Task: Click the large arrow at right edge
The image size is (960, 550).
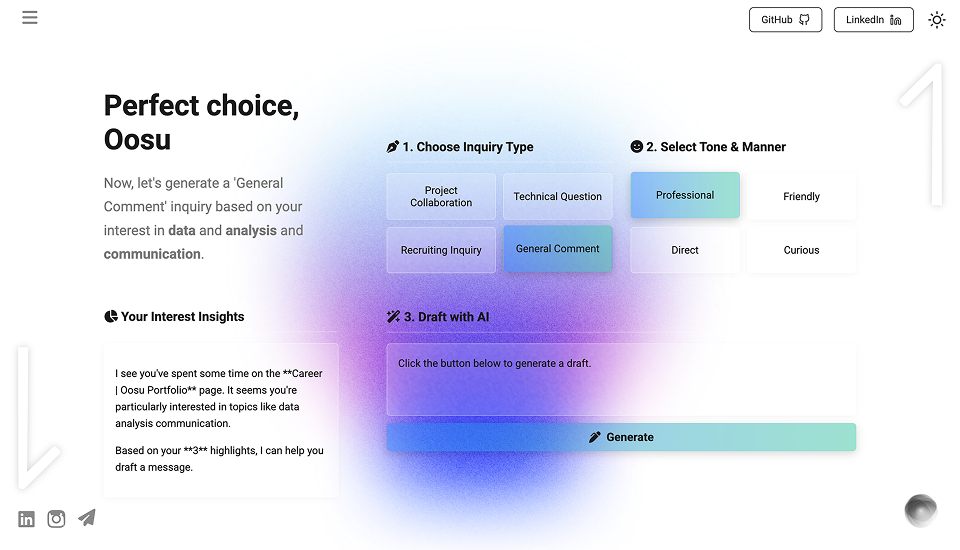Action: tap(921, 134)
